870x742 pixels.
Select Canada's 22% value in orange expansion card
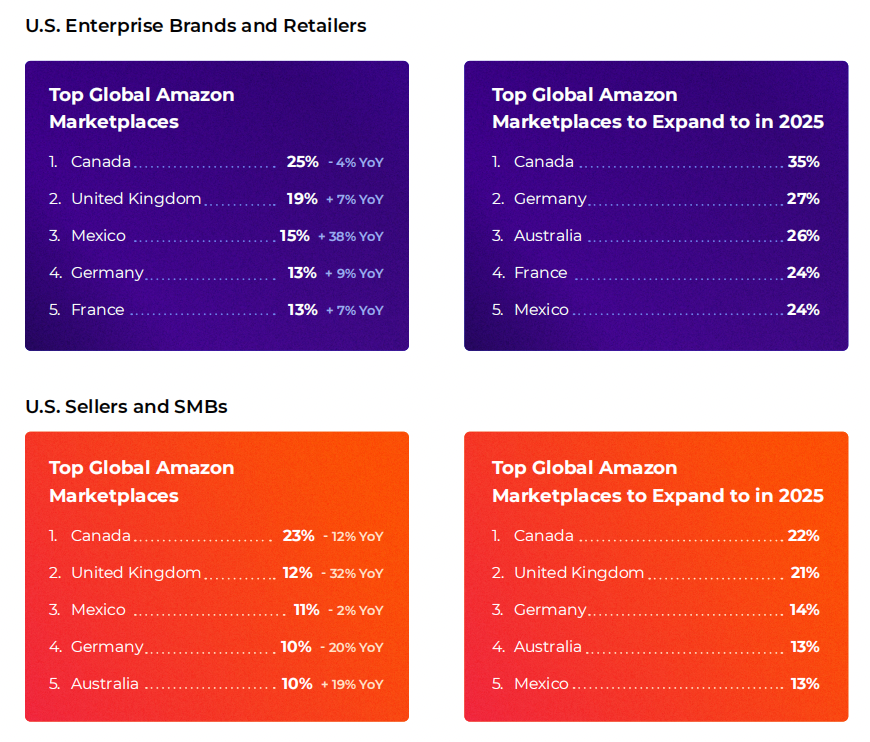click(803, 536)
